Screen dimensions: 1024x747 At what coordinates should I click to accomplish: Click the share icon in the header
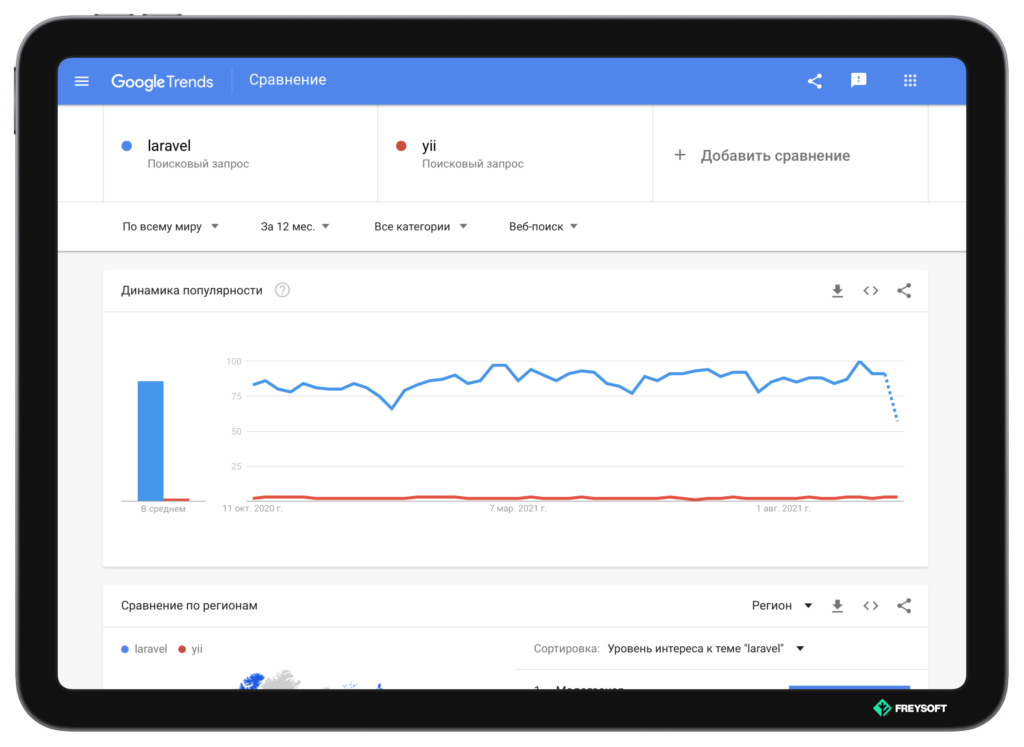814,81
